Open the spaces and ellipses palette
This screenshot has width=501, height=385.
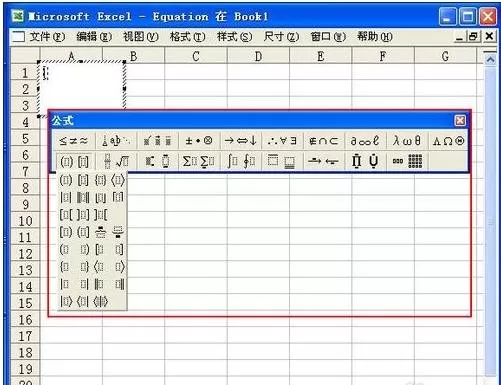[x=116, y=141]
